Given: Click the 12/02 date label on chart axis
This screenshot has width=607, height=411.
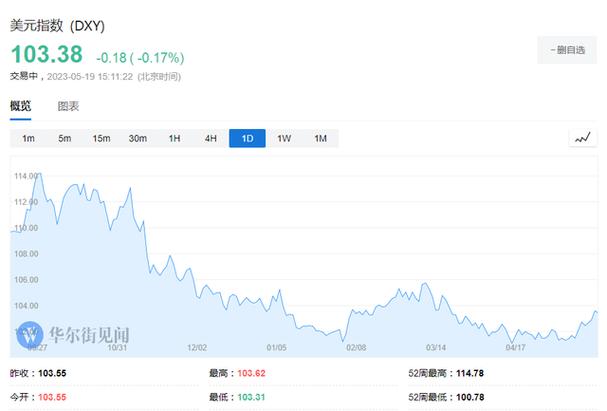Looking at the screenshot, I should 197,348.
